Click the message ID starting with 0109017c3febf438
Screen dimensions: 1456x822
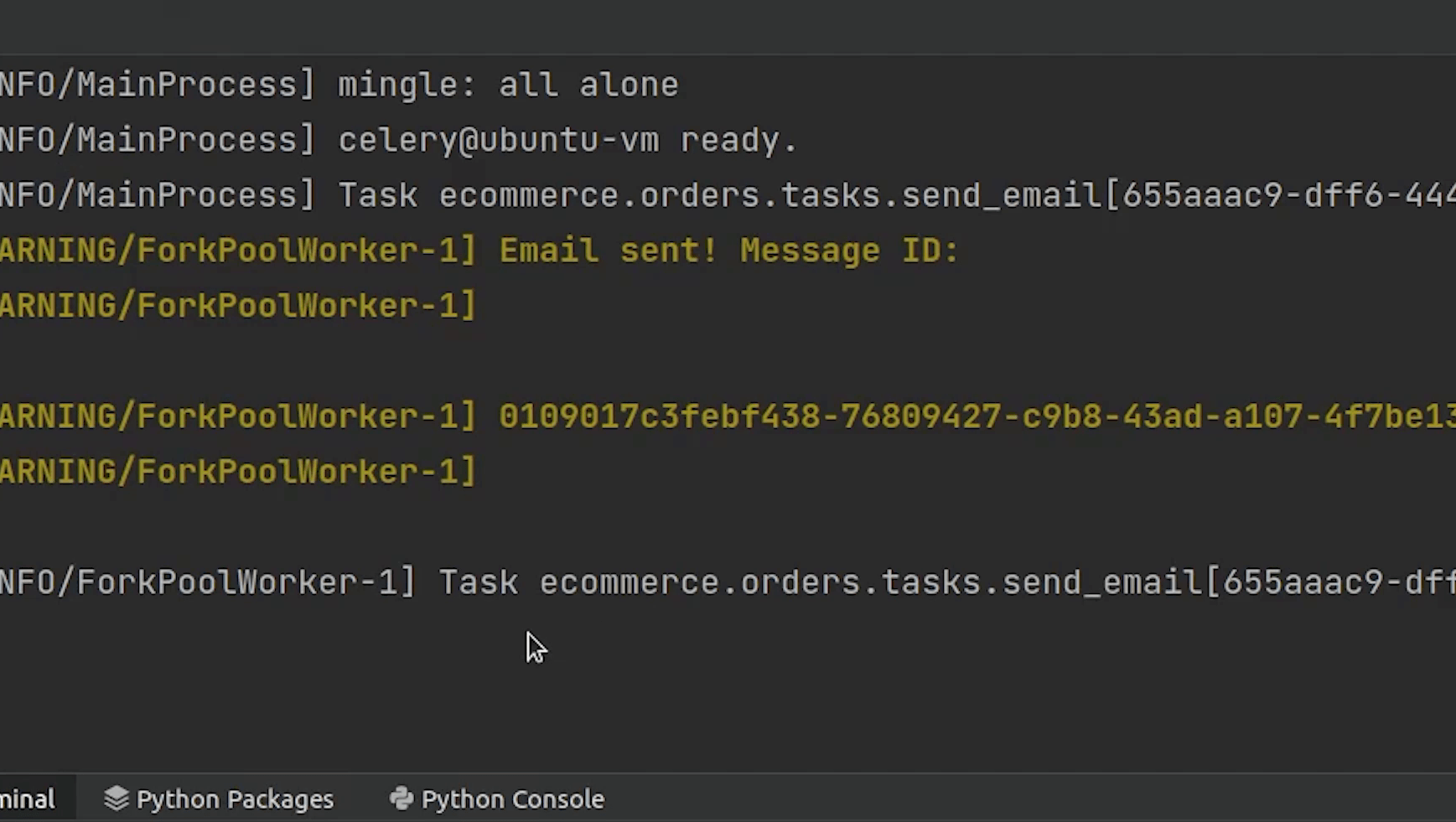(977, 416)
